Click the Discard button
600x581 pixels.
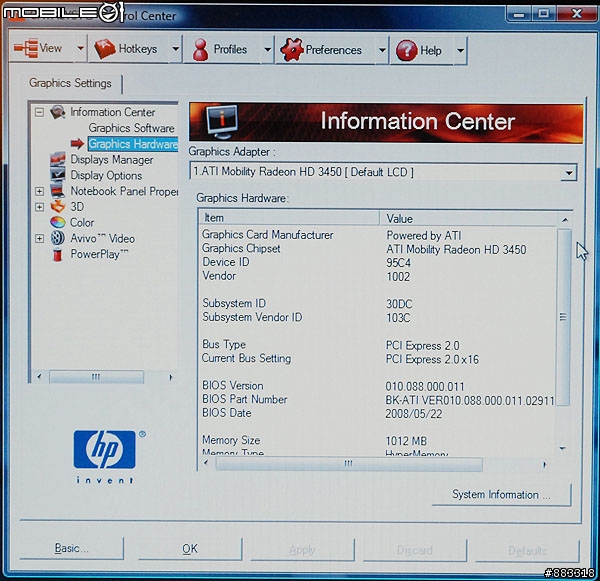click(x=414, y=550)
